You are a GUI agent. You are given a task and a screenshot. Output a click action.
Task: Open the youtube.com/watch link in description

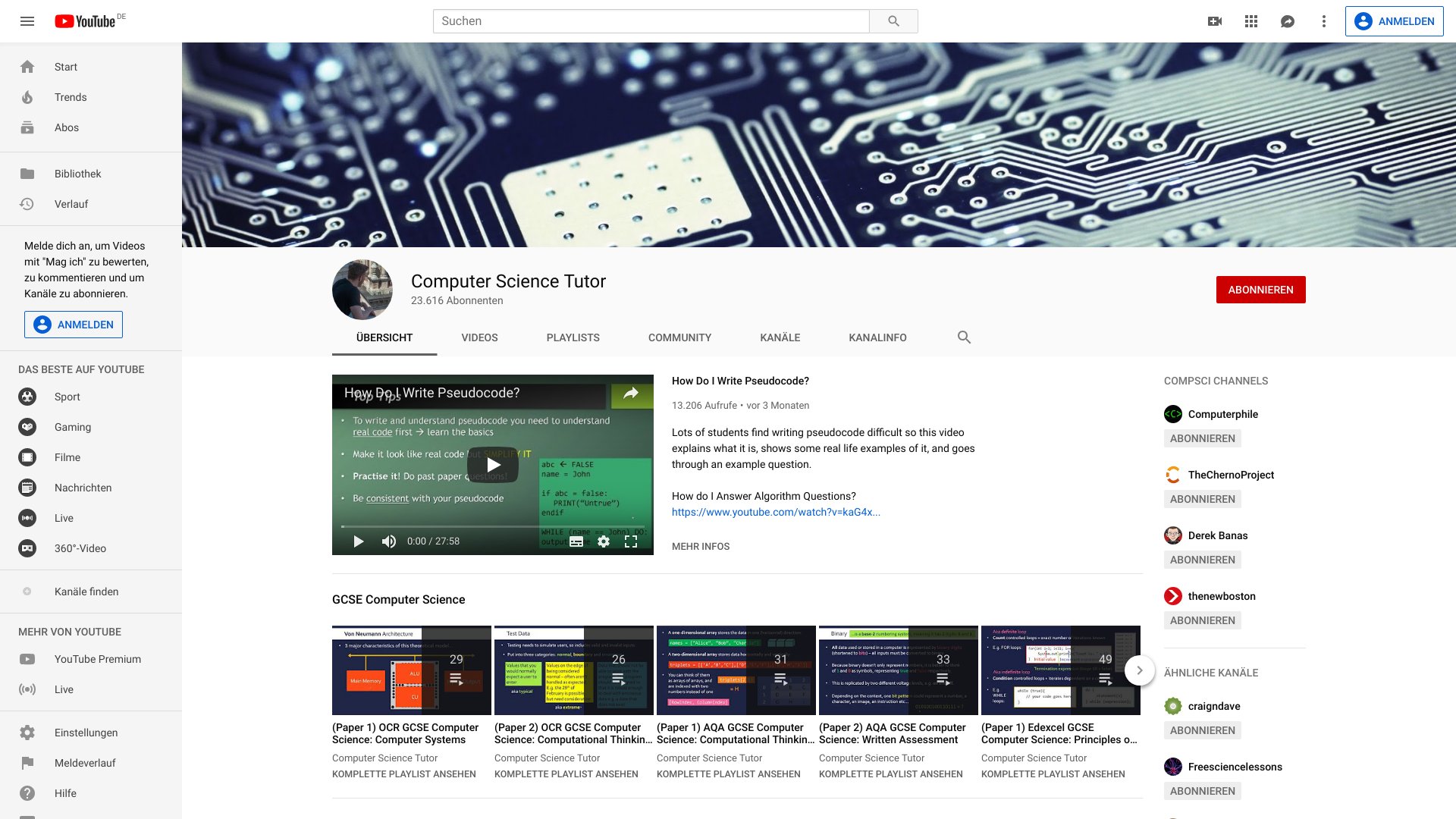click(776, 512)
